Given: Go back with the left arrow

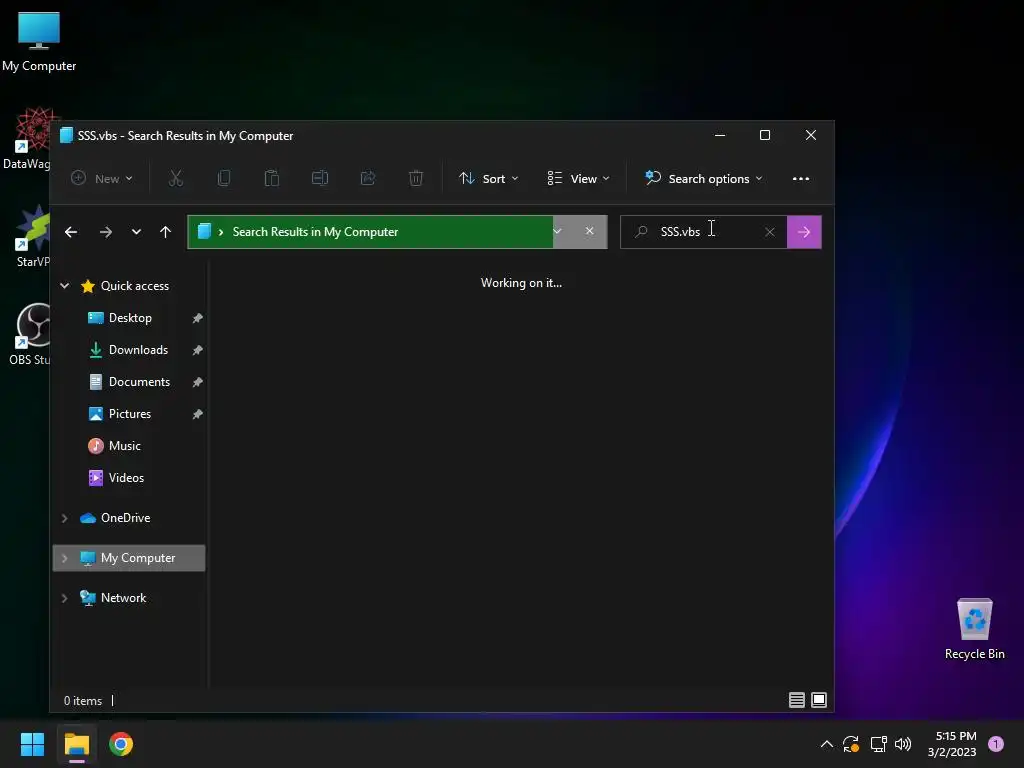Looking at the screenshot, I should 71,232.
